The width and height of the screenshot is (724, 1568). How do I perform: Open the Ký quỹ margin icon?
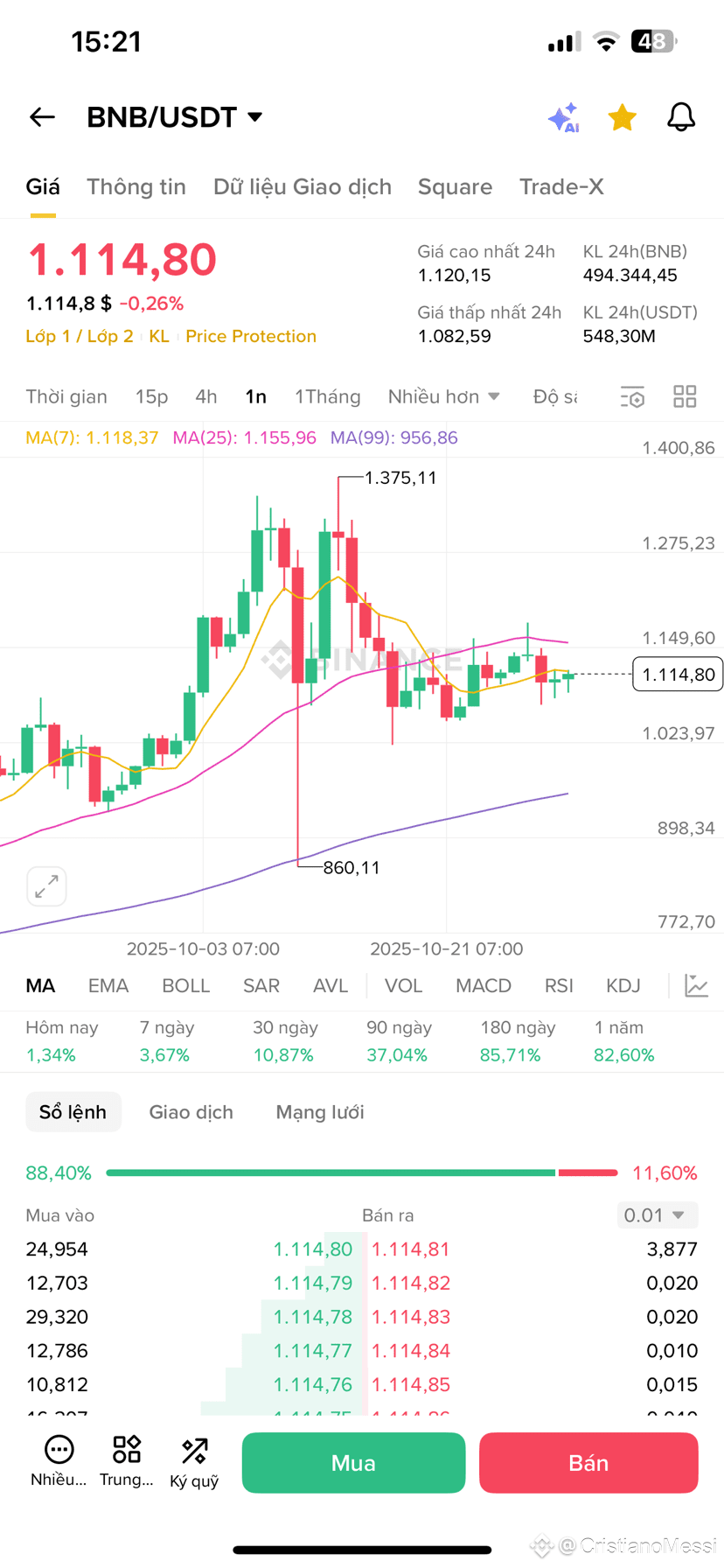point(194,1463)
